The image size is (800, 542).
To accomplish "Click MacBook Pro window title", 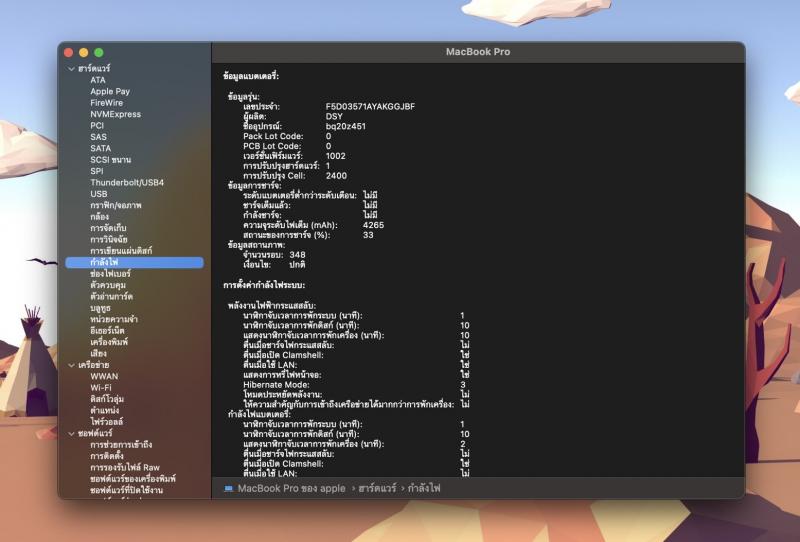I will click(478, 52).
